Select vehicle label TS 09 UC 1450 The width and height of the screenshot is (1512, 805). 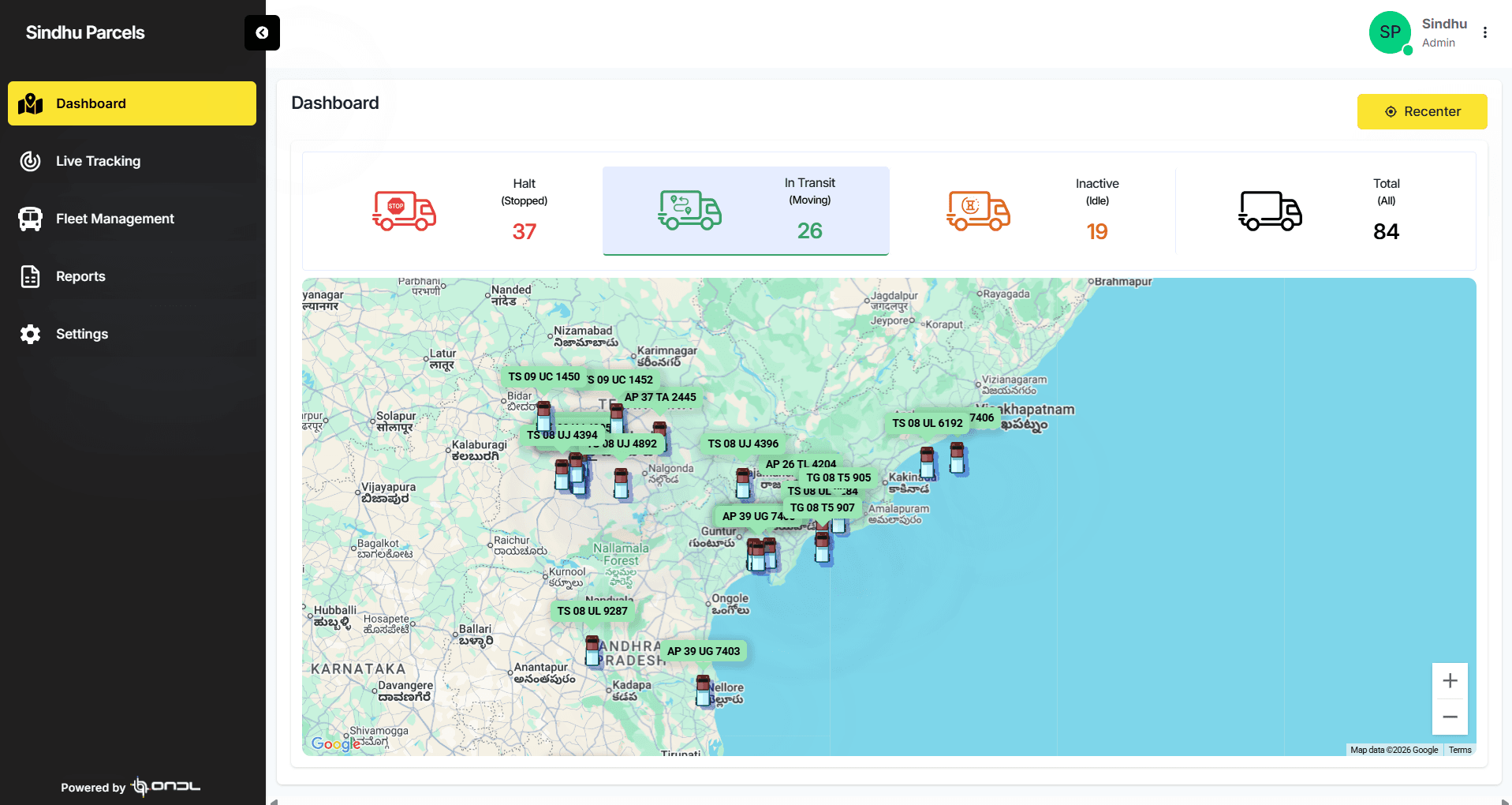click(543, 376)
